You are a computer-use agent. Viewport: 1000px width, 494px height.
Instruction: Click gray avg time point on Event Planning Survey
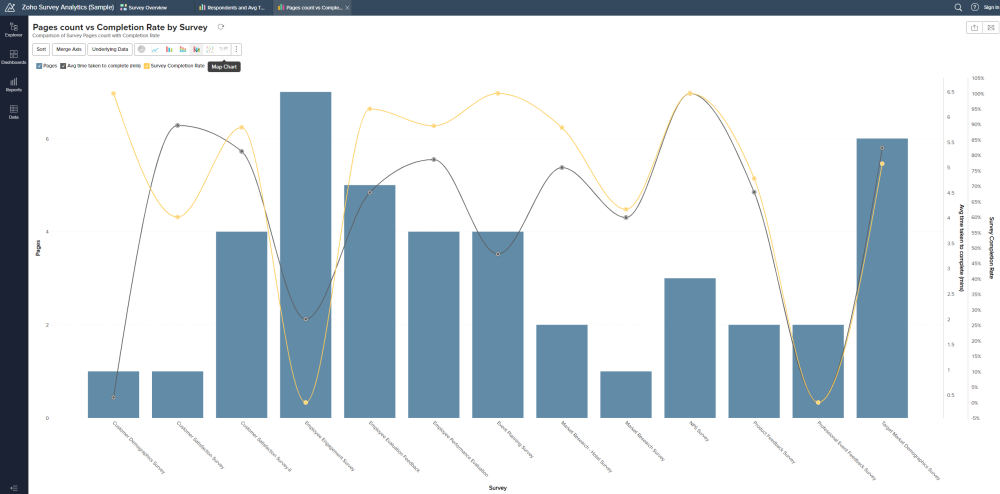tap(498, 254)
